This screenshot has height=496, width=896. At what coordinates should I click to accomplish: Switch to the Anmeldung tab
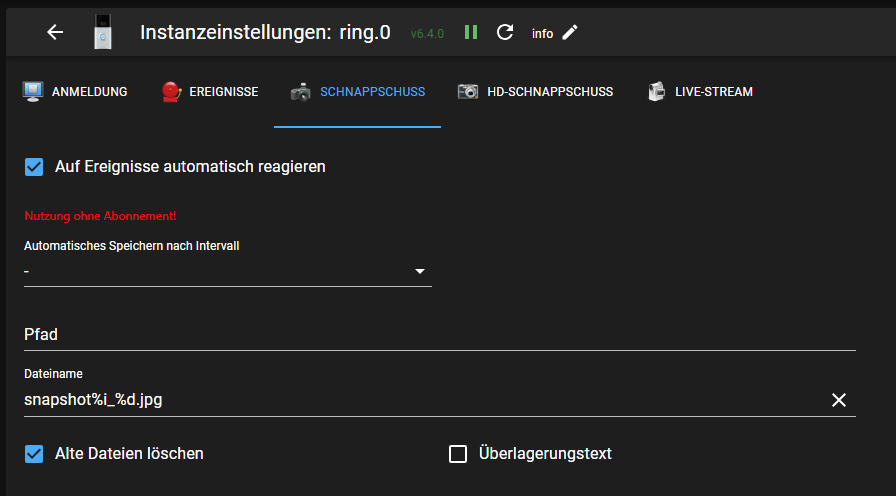(x=76, y=92)
